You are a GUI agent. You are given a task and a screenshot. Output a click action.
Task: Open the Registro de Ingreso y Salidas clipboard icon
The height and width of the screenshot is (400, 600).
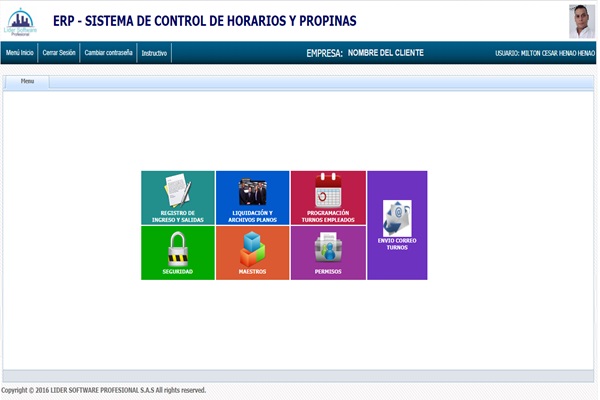point(177,190)
